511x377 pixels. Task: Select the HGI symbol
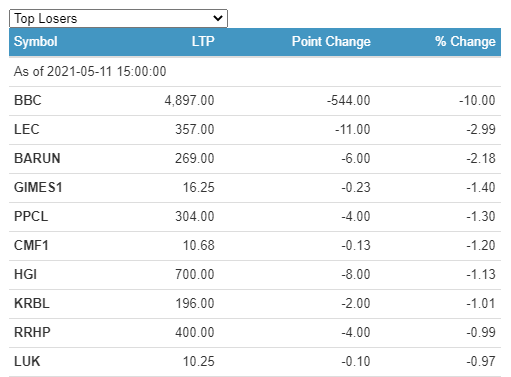coord(25,274)
